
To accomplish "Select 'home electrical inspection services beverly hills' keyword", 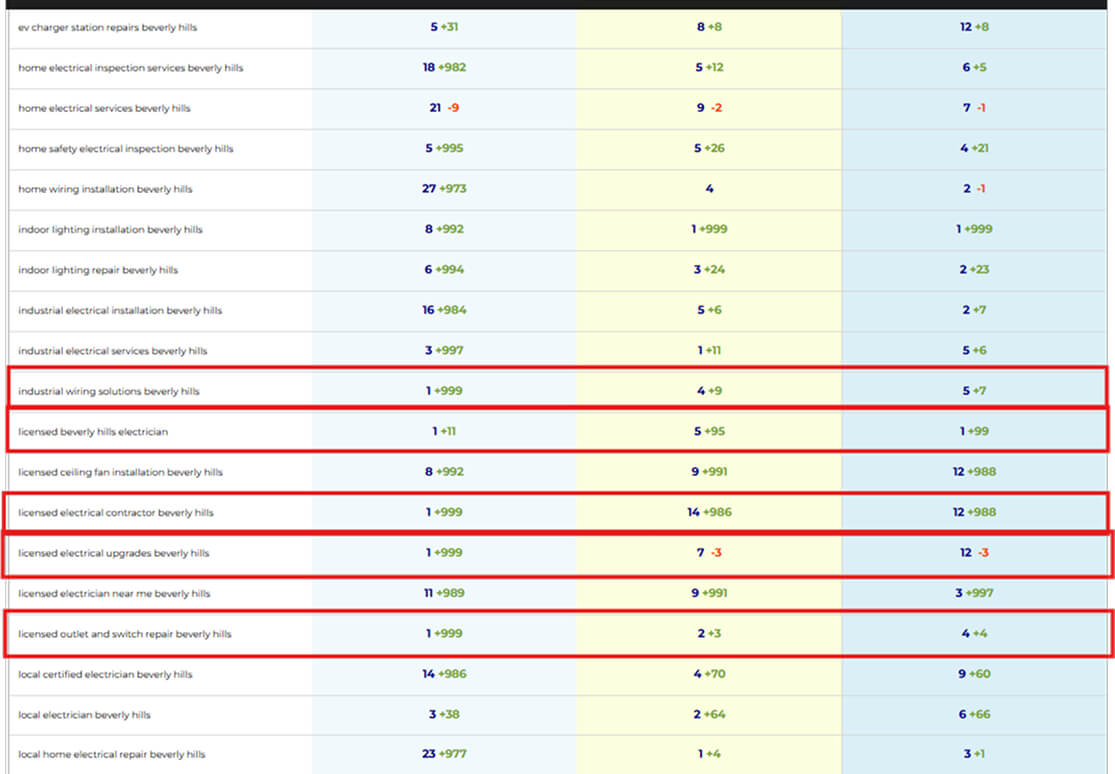I will [x=130, y=68].
